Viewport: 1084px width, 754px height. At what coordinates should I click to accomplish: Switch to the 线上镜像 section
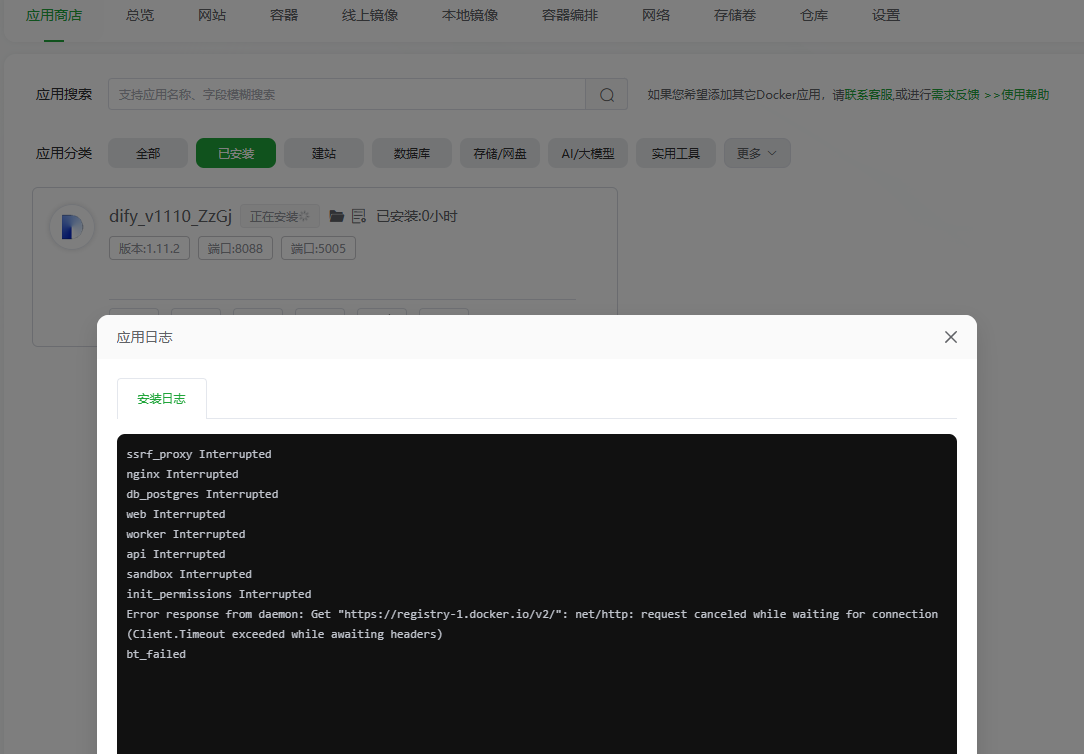[369, 15]
